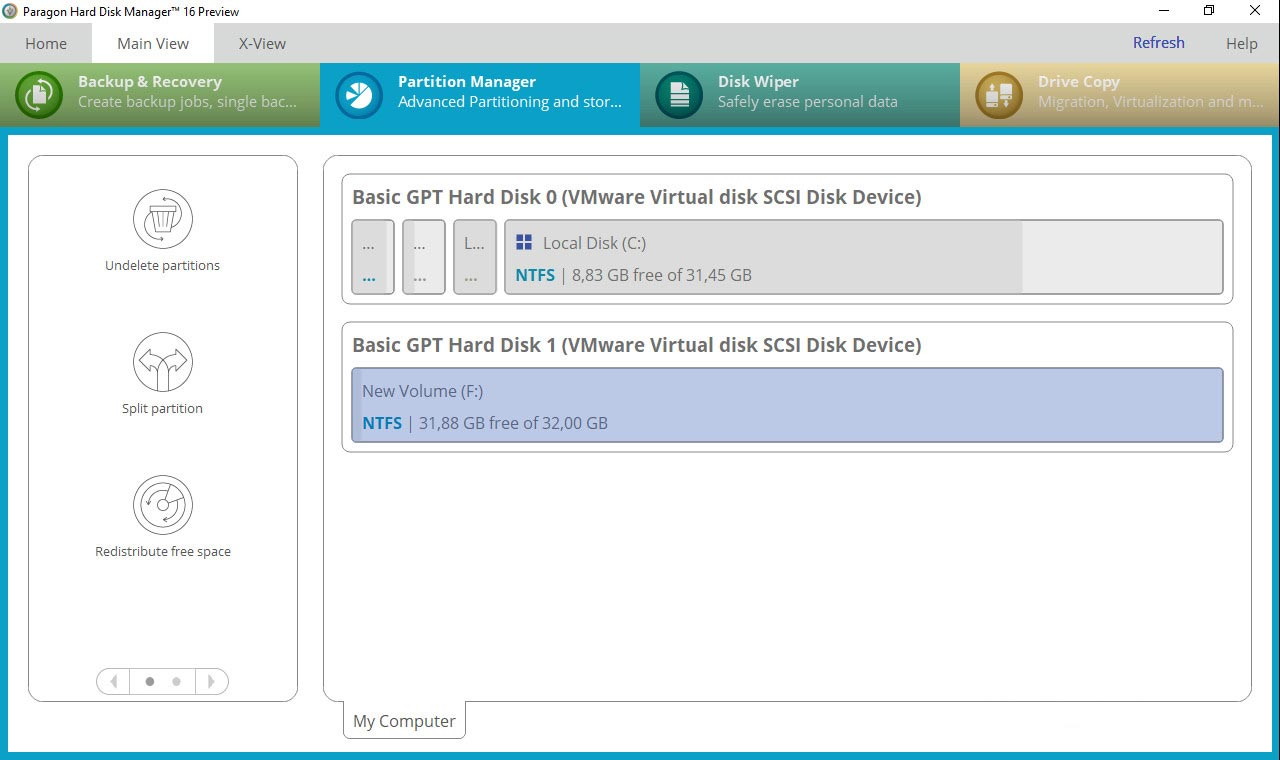This screenshot has height=760, width=1280.
Task: Select second sidebar page dot
Action: pyautogui.click(x=176, y=681)
